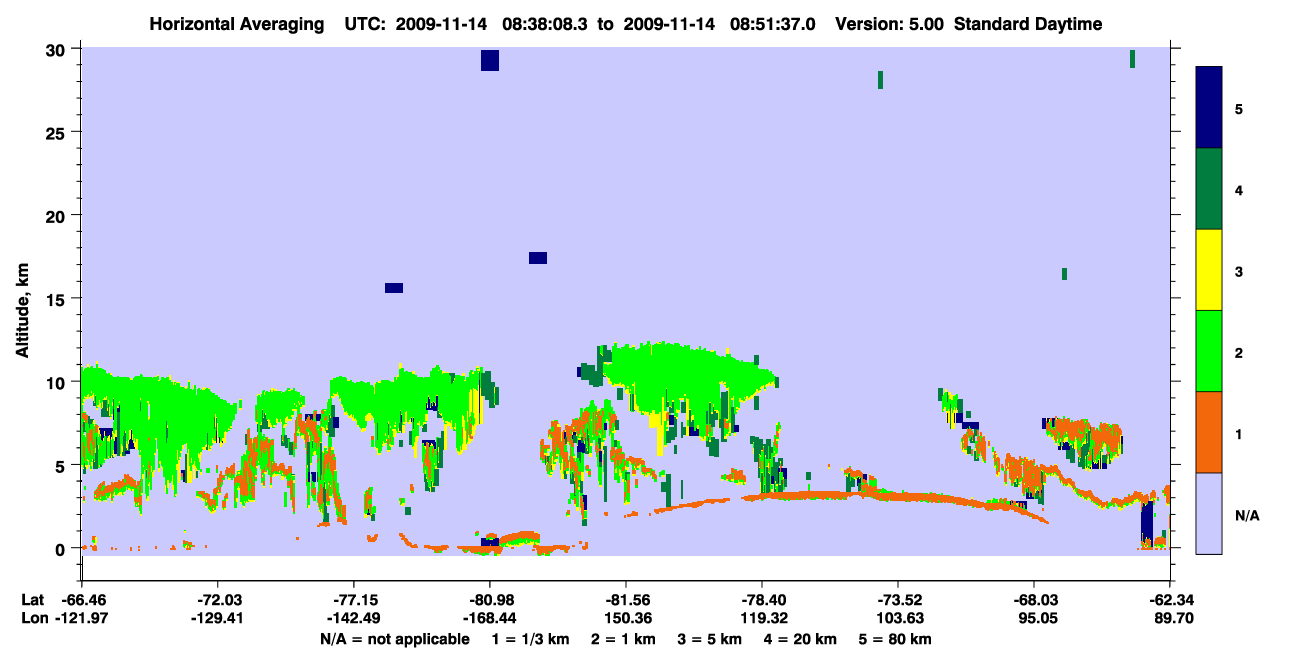This screenshot has height=667, width=1300.
Task: Click the dark blue block near 17.5 km altitude
Action: [x=538, y=258]
